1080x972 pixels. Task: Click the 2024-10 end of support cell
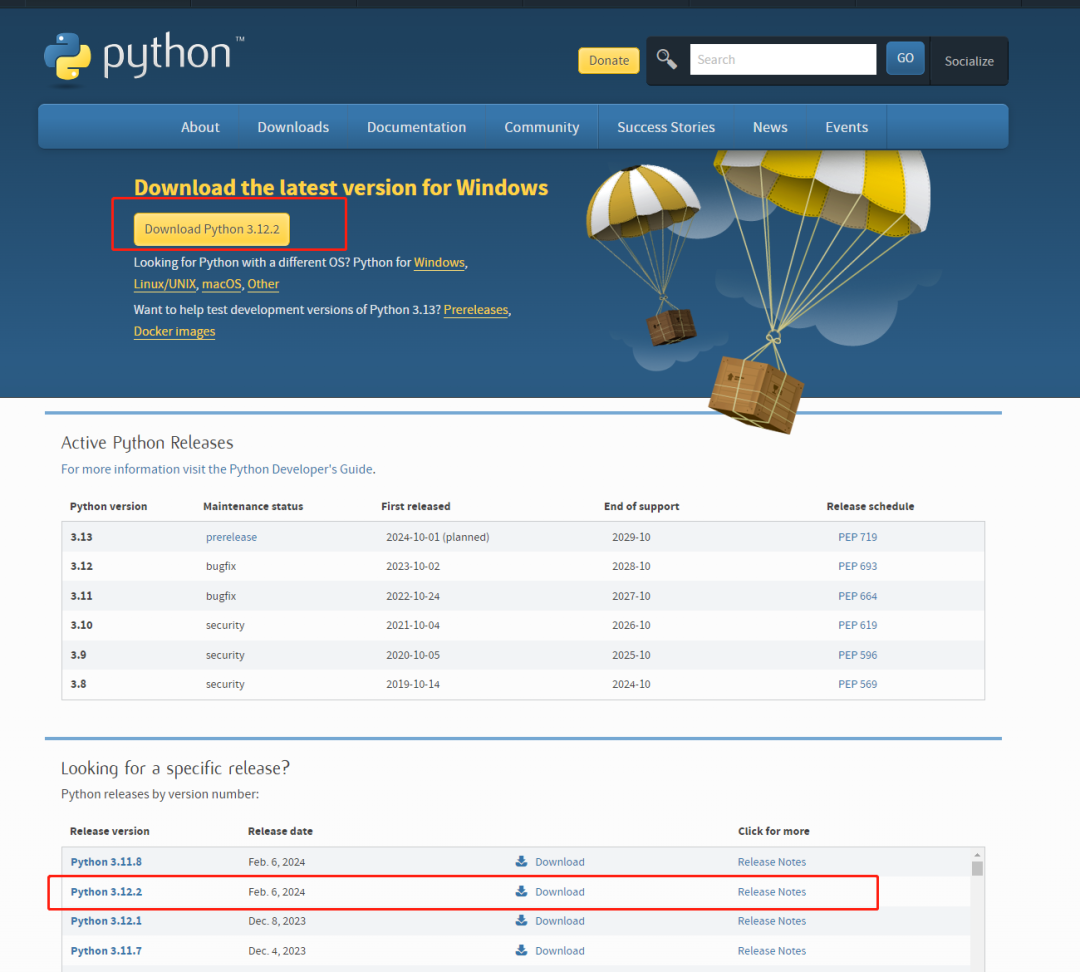(x=631, y=684)
